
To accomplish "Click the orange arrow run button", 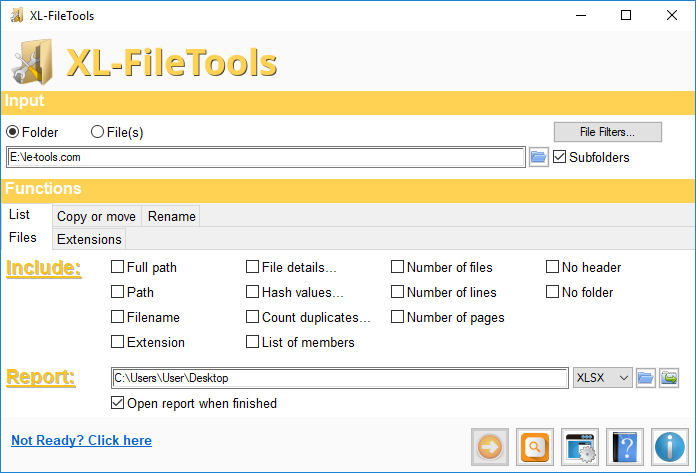I will click(x=490, y=446).
